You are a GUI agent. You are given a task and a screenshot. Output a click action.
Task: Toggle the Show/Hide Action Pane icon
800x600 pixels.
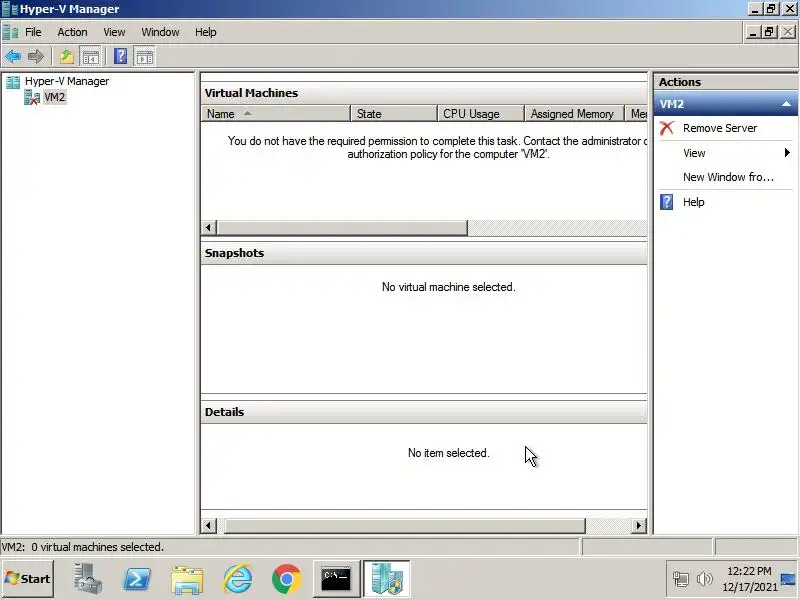[x=144, y=56]
